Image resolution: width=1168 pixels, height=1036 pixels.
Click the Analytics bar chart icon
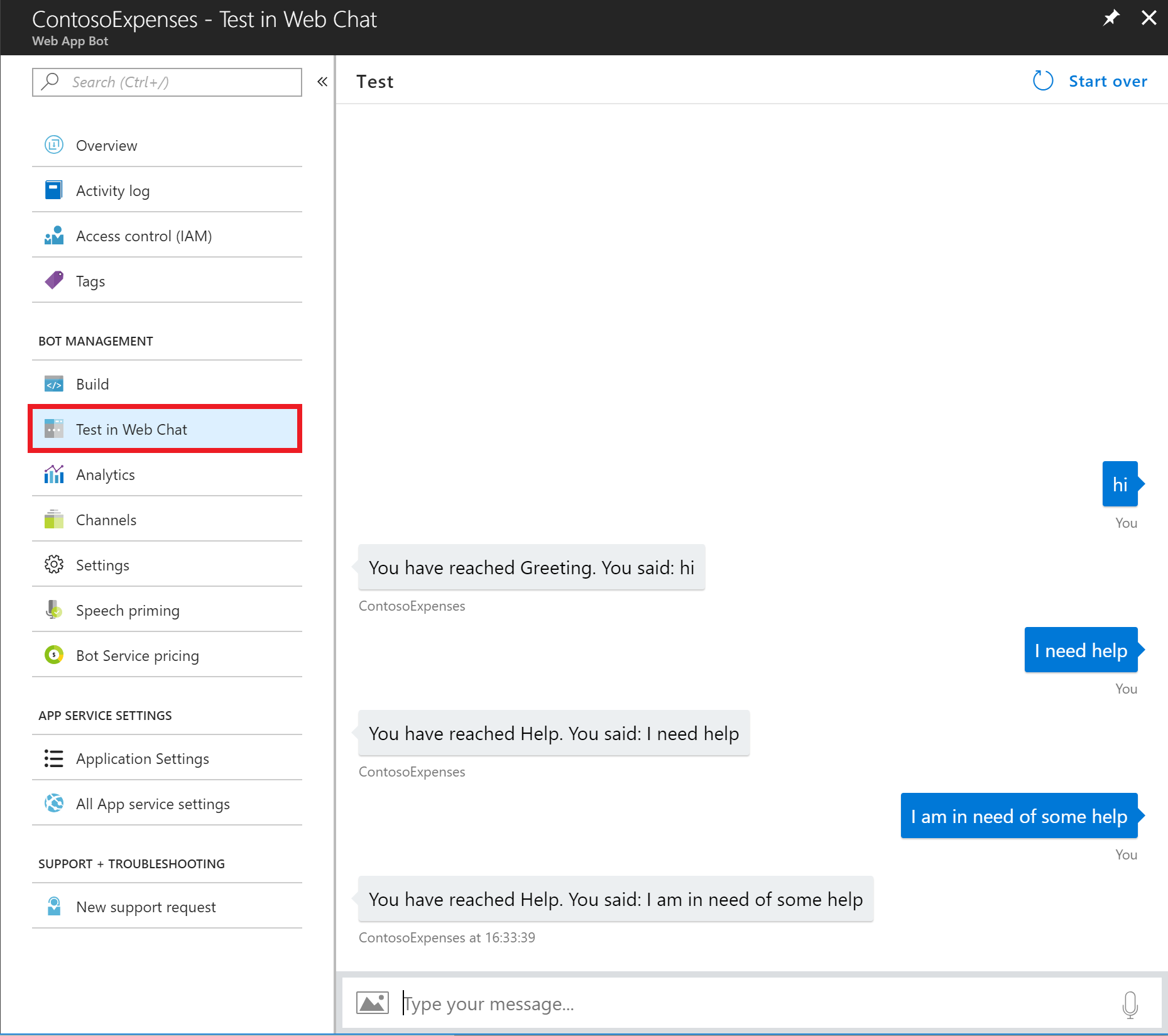(x=54, y=474)
